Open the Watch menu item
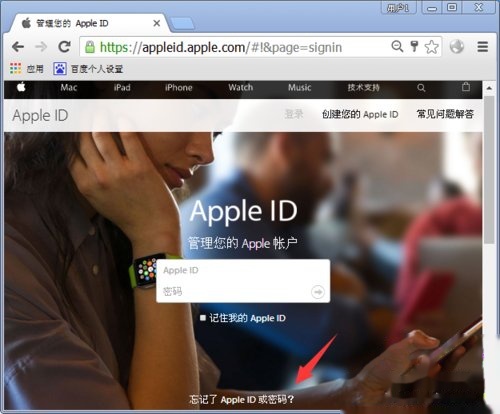Screen dimensions: 500x414 click(x=240, y=88)
